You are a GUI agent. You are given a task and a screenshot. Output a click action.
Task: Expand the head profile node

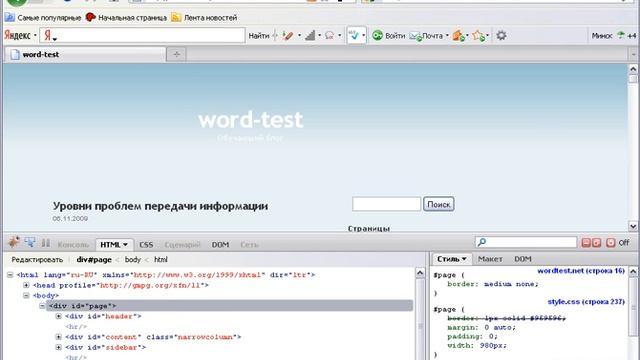[26, 285]
